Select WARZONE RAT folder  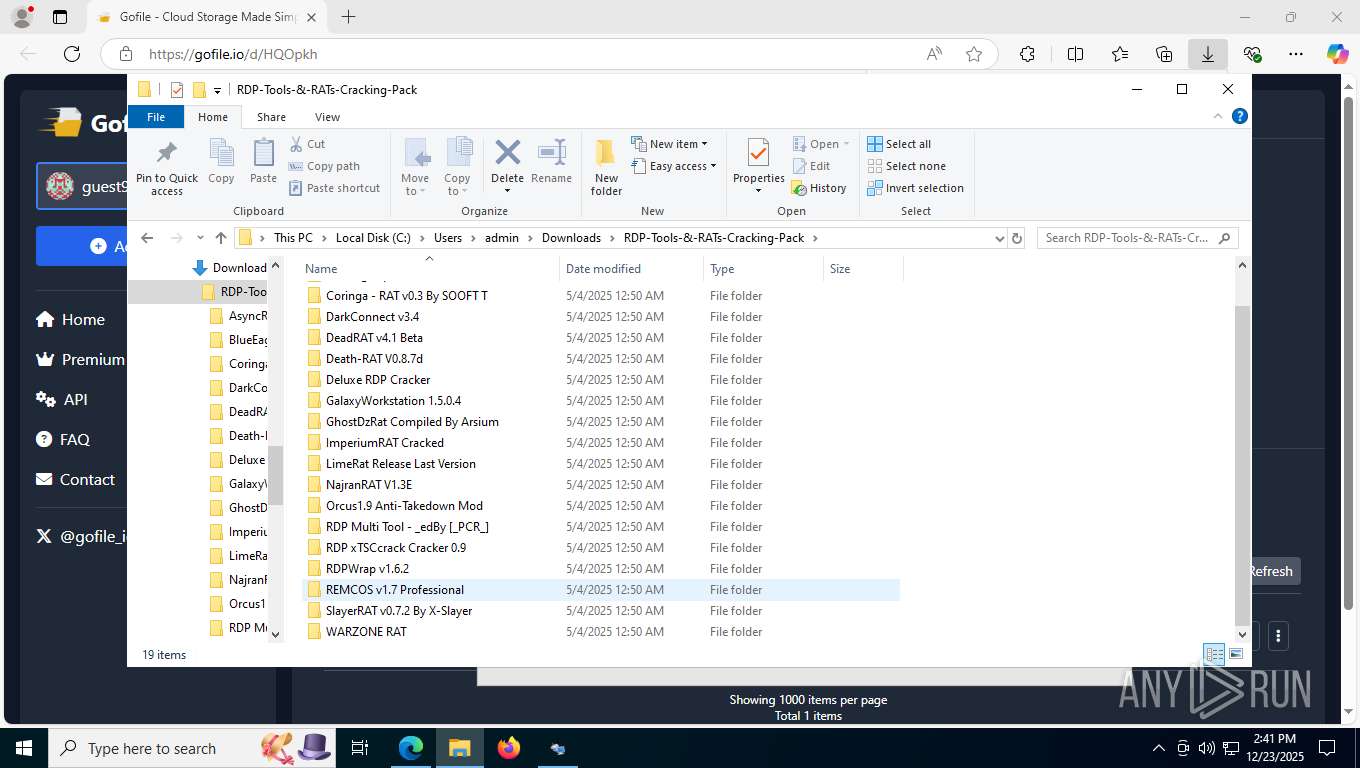(600, 632)
